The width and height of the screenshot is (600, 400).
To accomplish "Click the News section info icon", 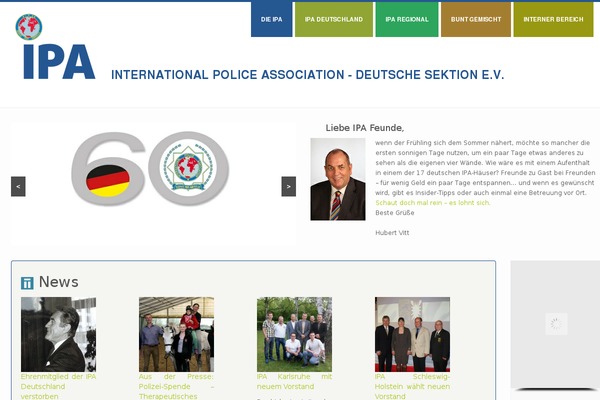I will point(27,283).
